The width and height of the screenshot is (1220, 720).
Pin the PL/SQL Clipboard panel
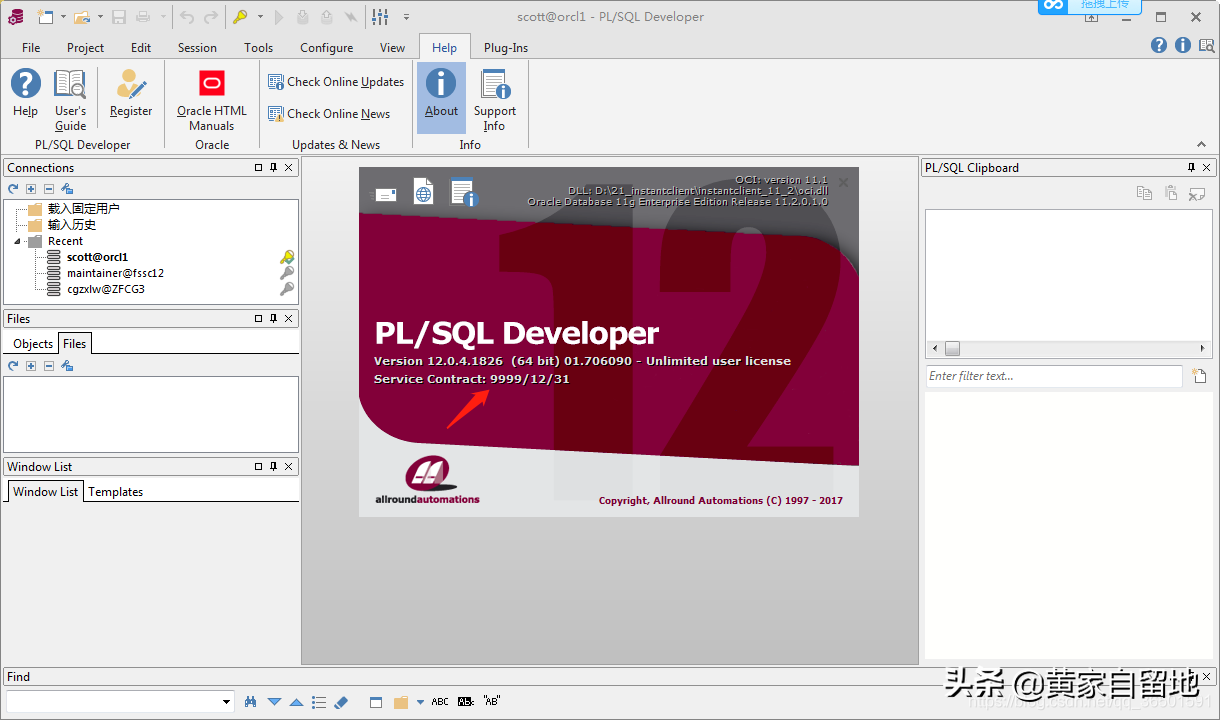coord(1191,168)
